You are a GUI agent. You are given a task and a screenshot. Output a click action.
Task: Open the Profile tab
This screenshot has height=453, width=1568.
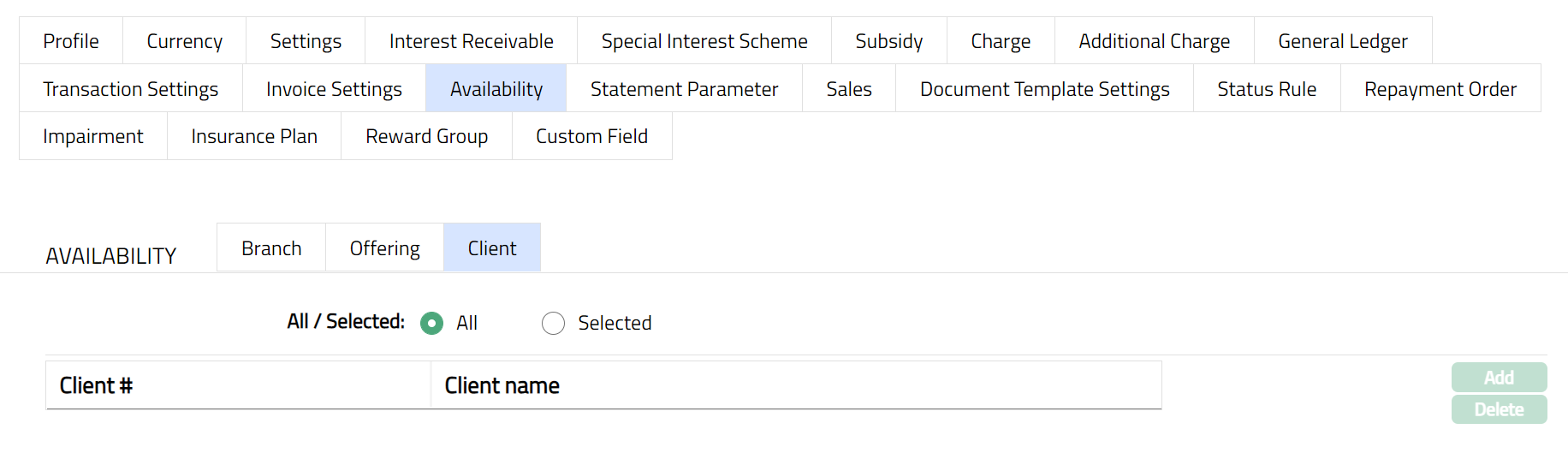point(71,41)
